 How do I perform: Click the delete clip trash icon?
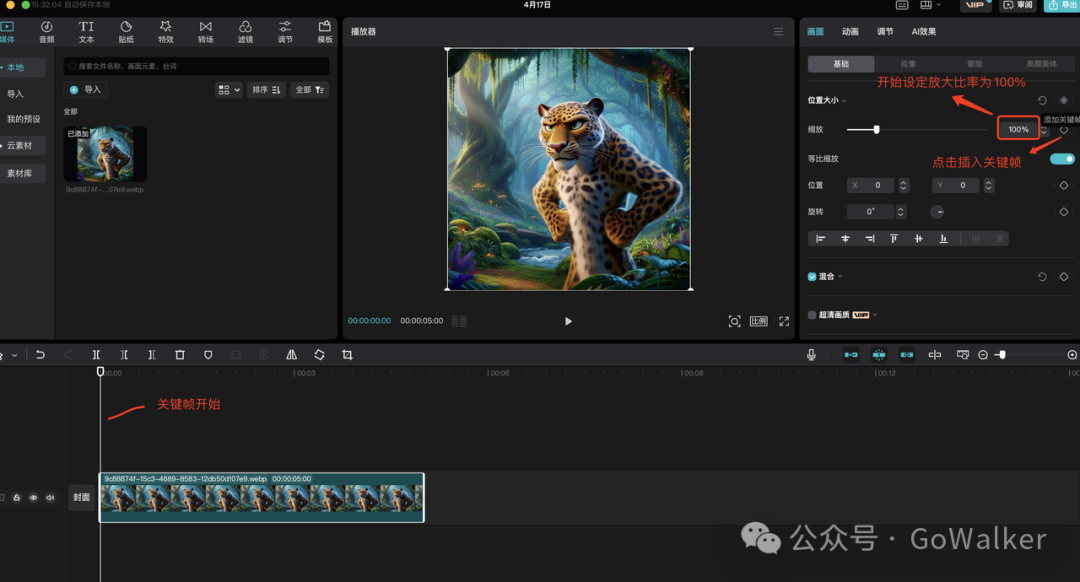pos(180,355)
